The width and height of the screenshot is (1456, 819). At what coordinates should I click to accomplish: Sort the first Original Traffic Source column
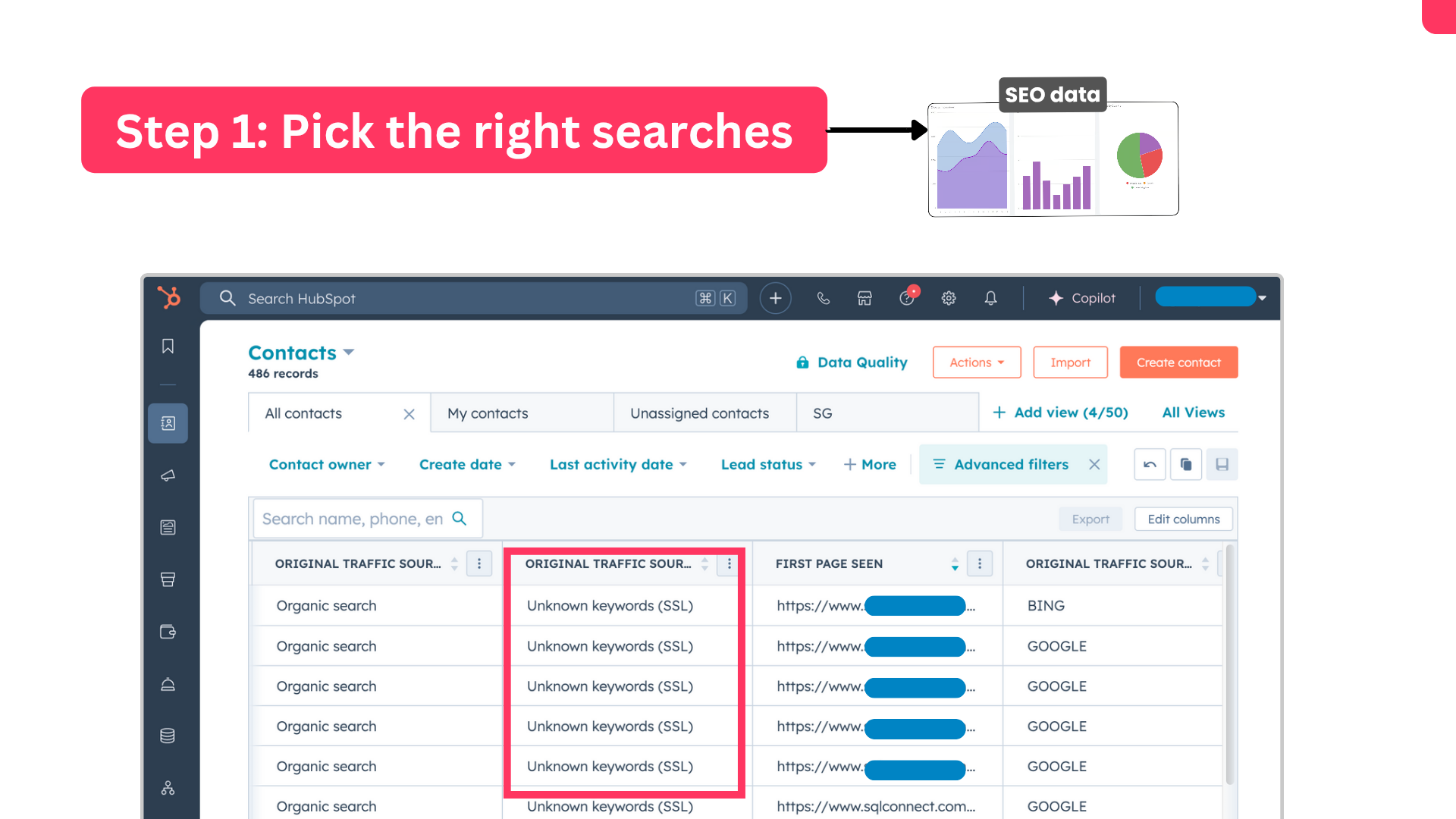[x=454, y=564]
